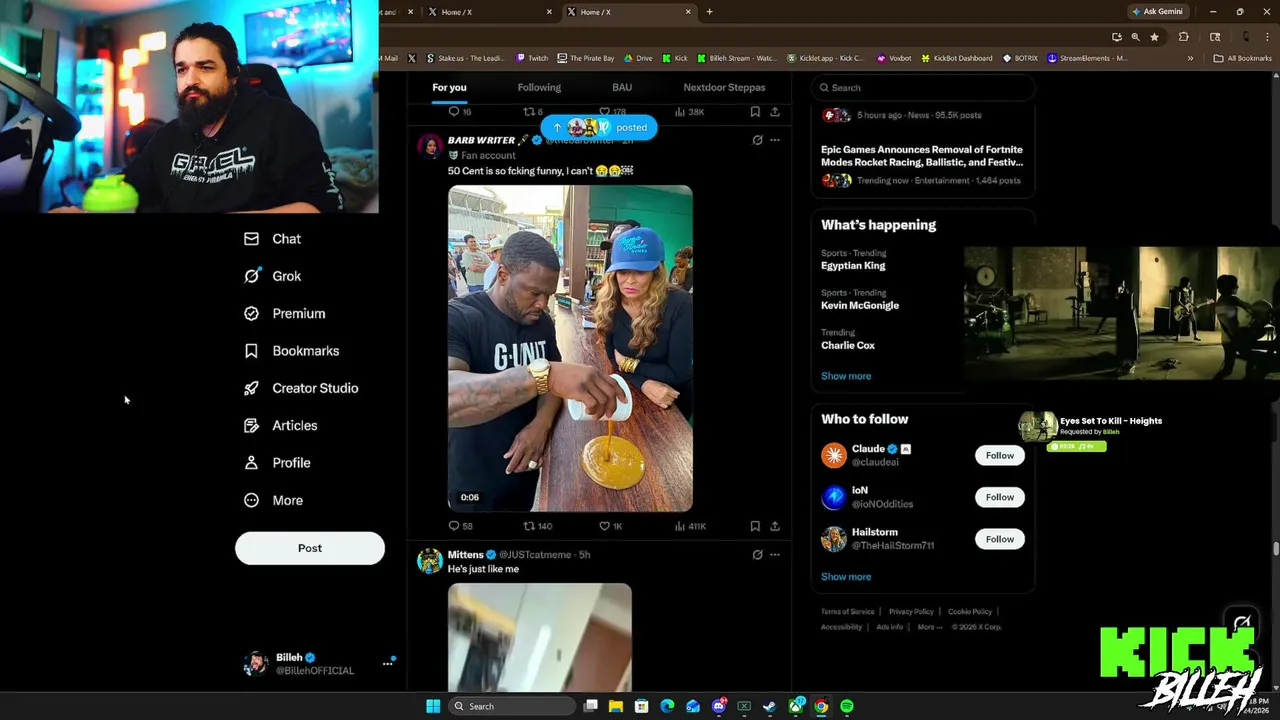Open the Cookie Policy footer link
Image resolution: width=1280 pixels, height=720 pixels.
point(970,612)
